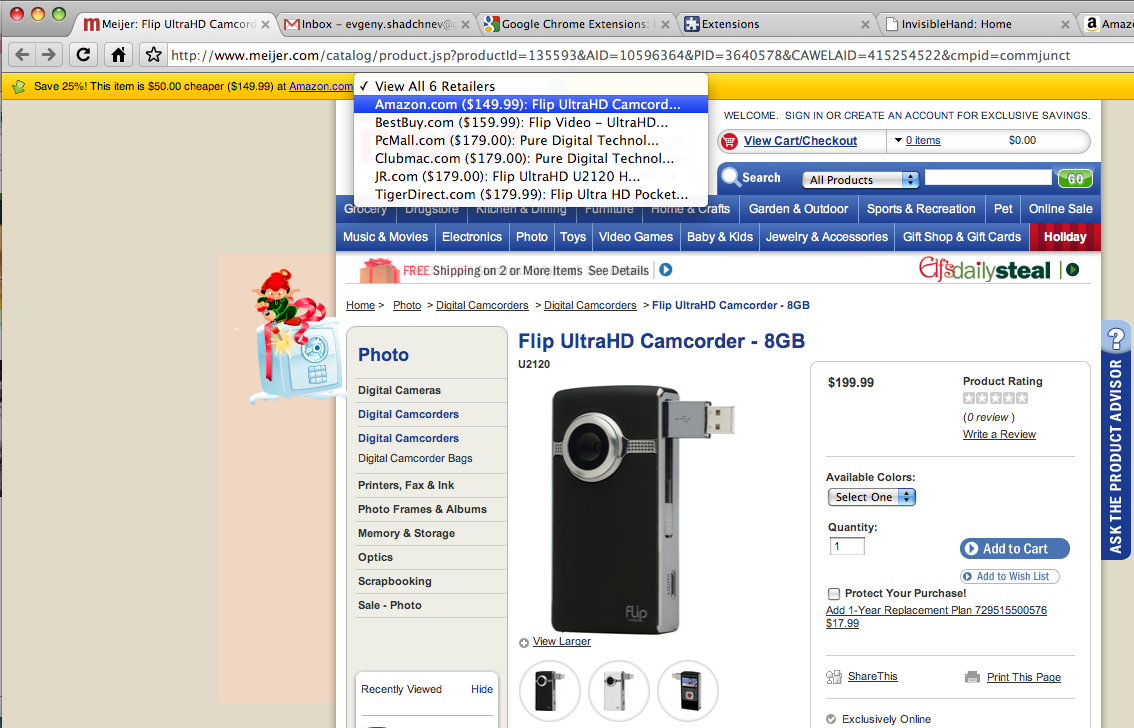Open the browser home page icon
The image size is (1134, 728).
tap(118, 54)
